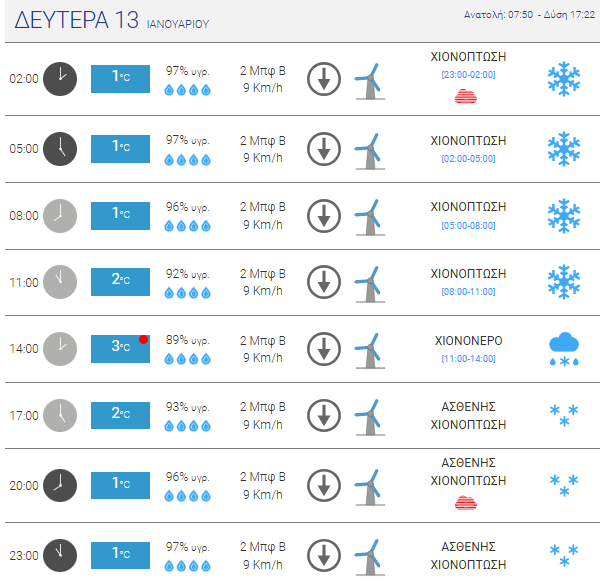Viewport: 600px width, 585px height.
Task: Click the ΔΕΥΤΕΡΑ 13 date heading
Action: (77, 20)
